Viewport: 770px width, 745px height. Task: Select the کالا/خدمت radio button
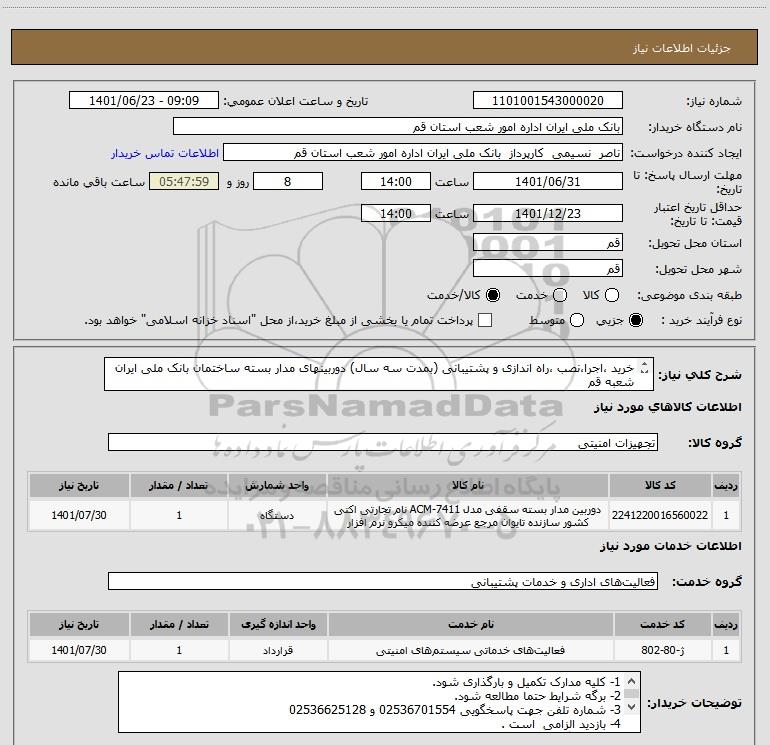pos(493,295)
